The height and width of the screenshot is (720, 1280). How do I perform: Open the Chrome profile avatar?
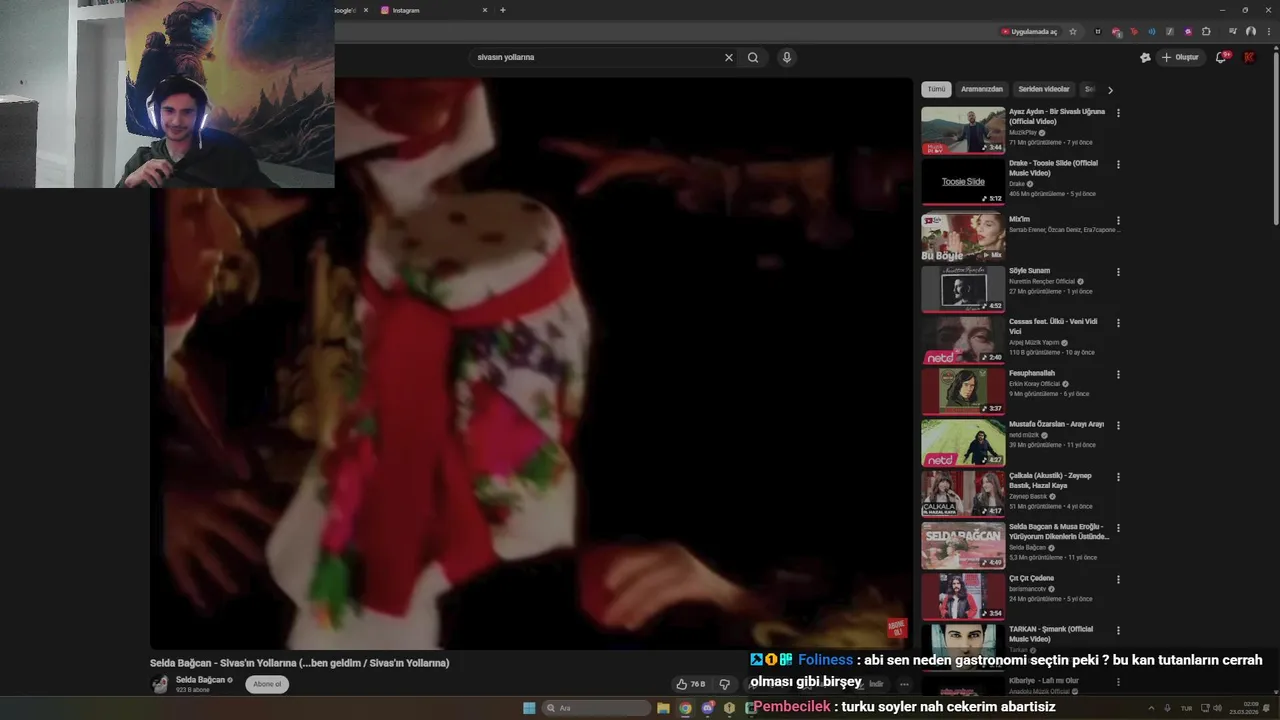tap(1251, 31)
